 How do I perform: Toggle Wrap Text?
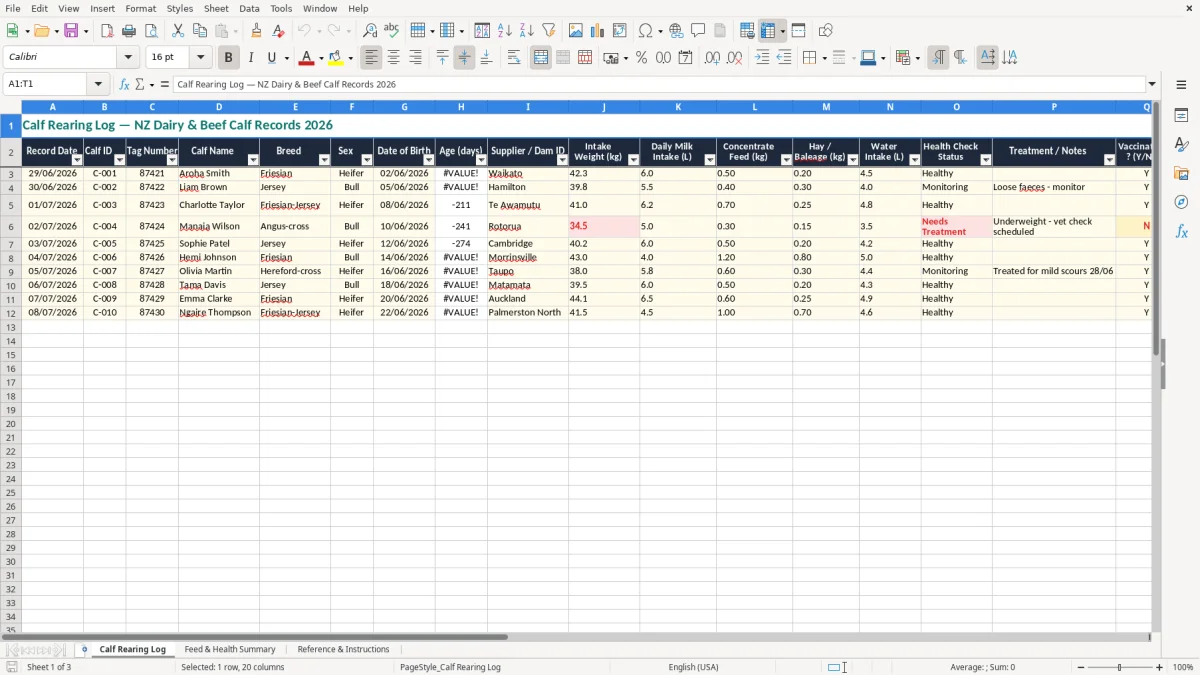coord(514,58)
